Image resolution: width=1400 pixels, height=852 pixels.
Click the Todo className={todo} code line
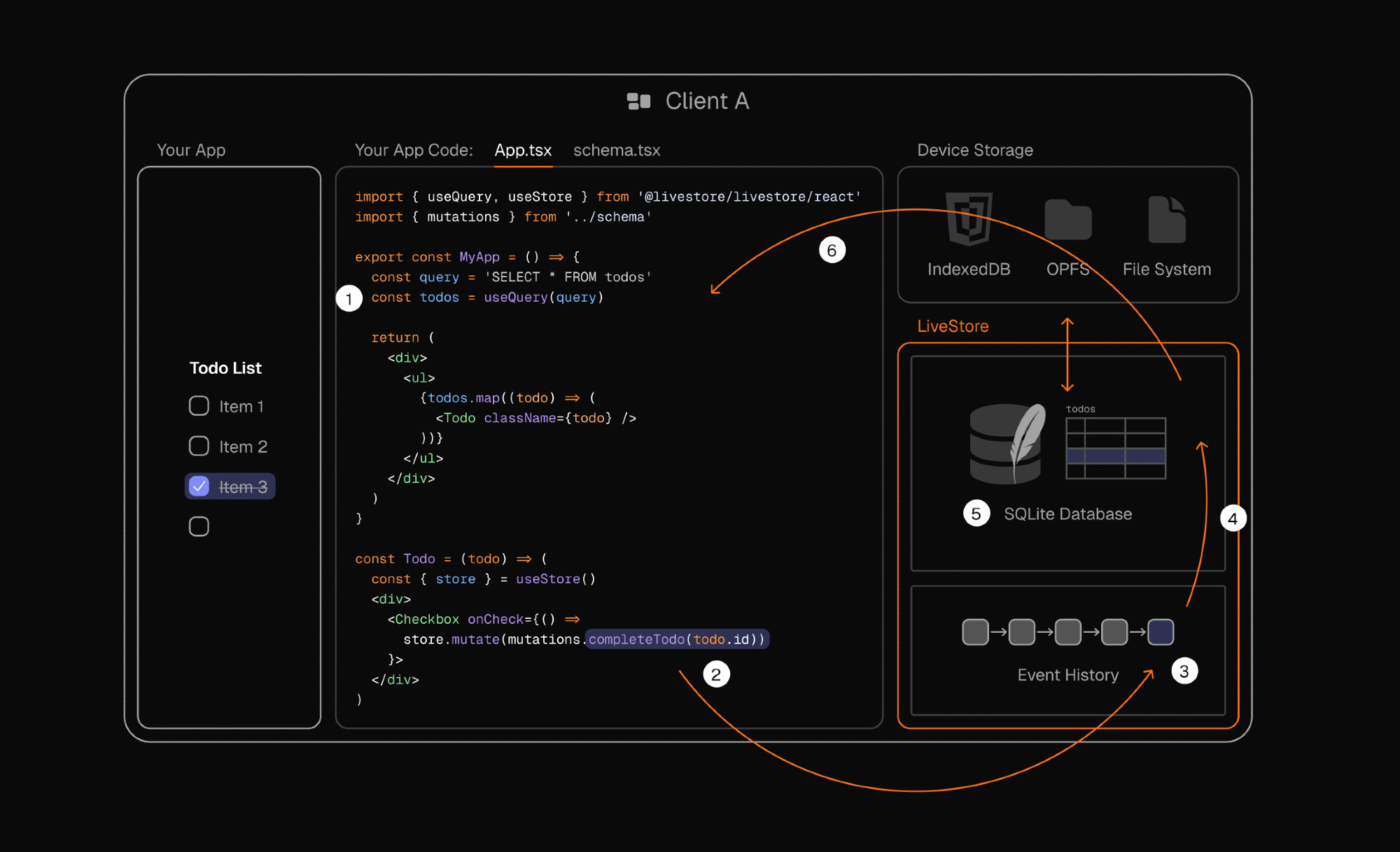point(535,418)
